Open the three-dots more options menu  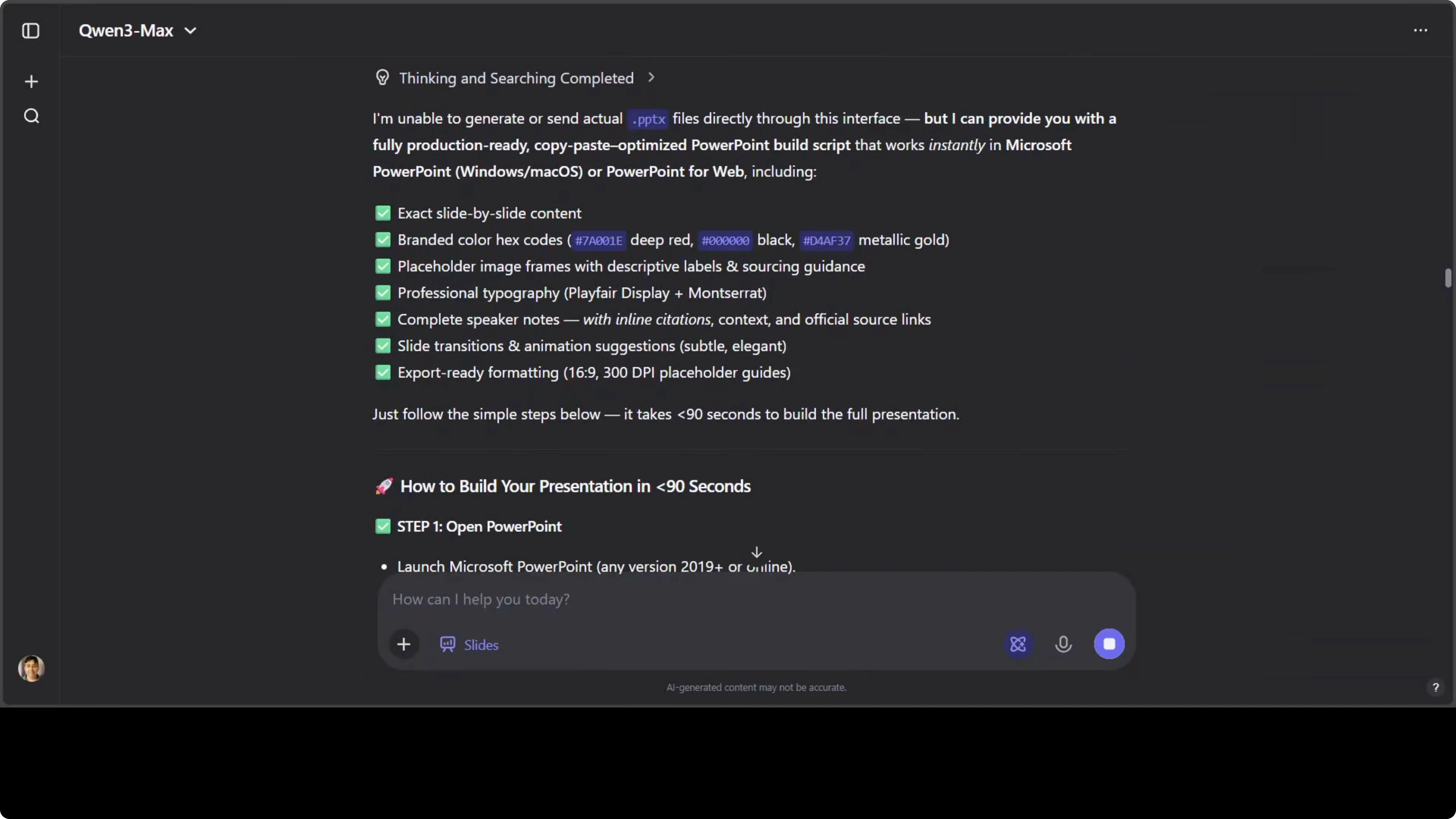(1420, 30)
